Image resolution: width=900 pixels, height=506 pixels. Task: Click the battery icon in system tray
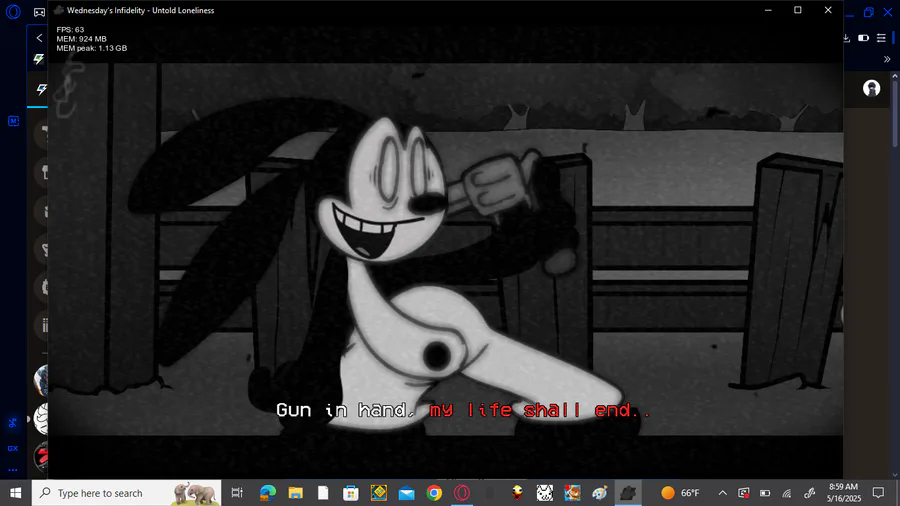pyautogui.click(x=765, y=493)
